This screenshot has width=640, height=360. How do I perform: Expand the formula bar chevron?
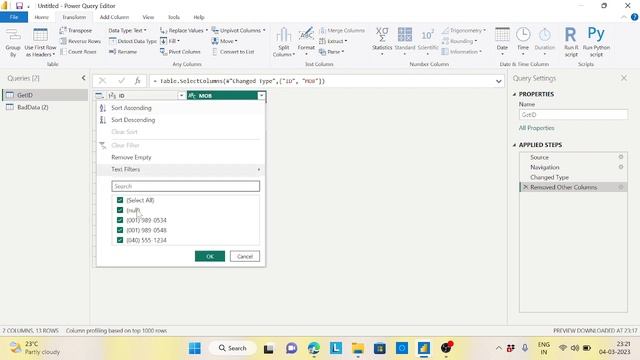click(498, 81)
